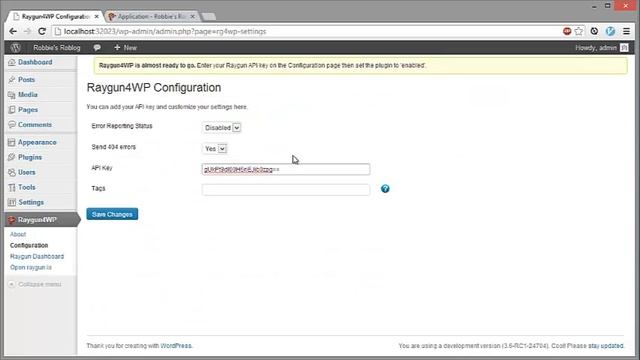Image resolution: width=640 pixels, height=360 pixels.
Task: Reload the page with the refresh icon
Action: 42,31
